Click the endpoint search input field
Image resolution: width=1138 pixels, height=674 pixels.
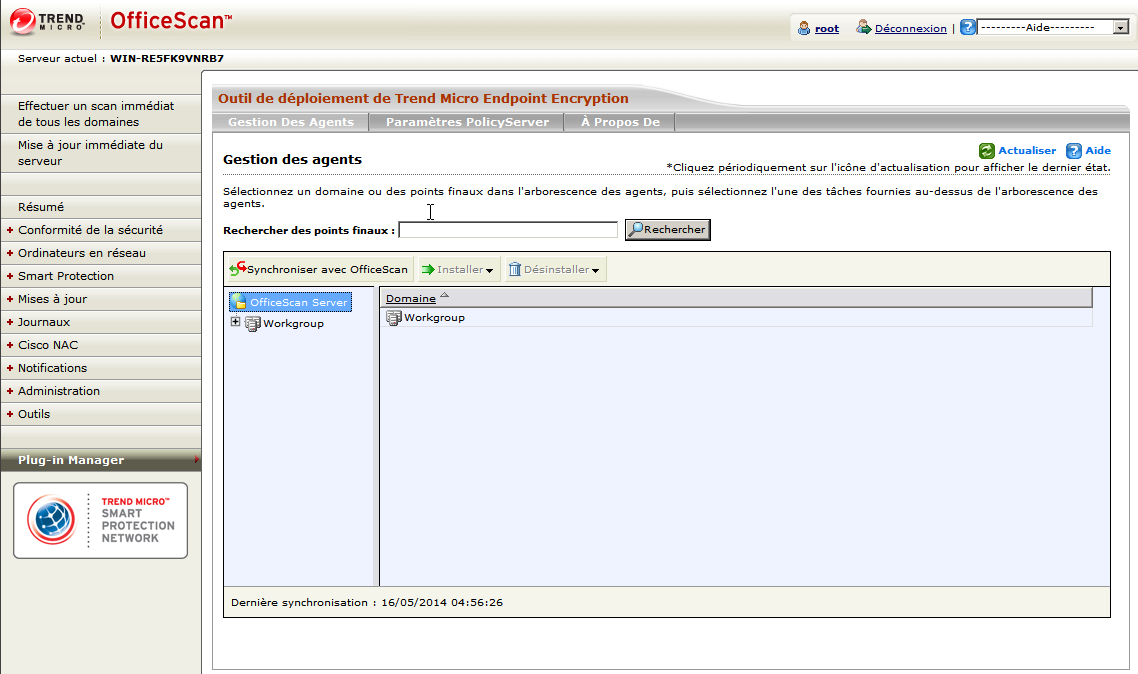[508, 230]
